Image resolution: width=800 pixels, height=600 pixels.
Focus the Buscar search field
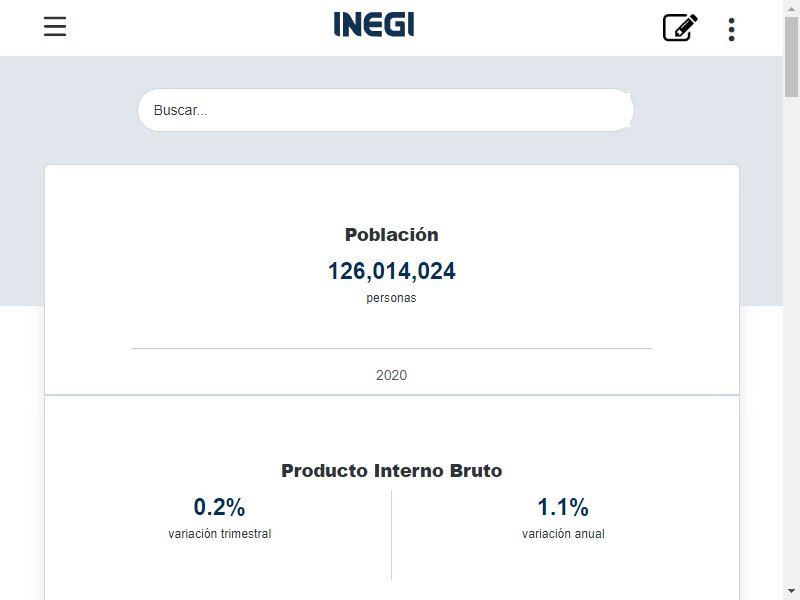(x=386, y=110)
